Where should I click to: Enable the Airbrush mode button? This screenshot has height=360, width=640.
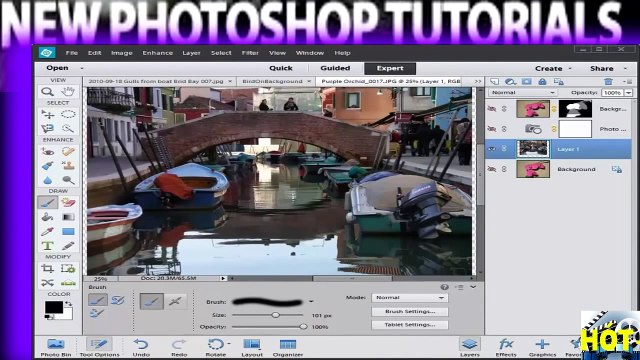(175, 302)
